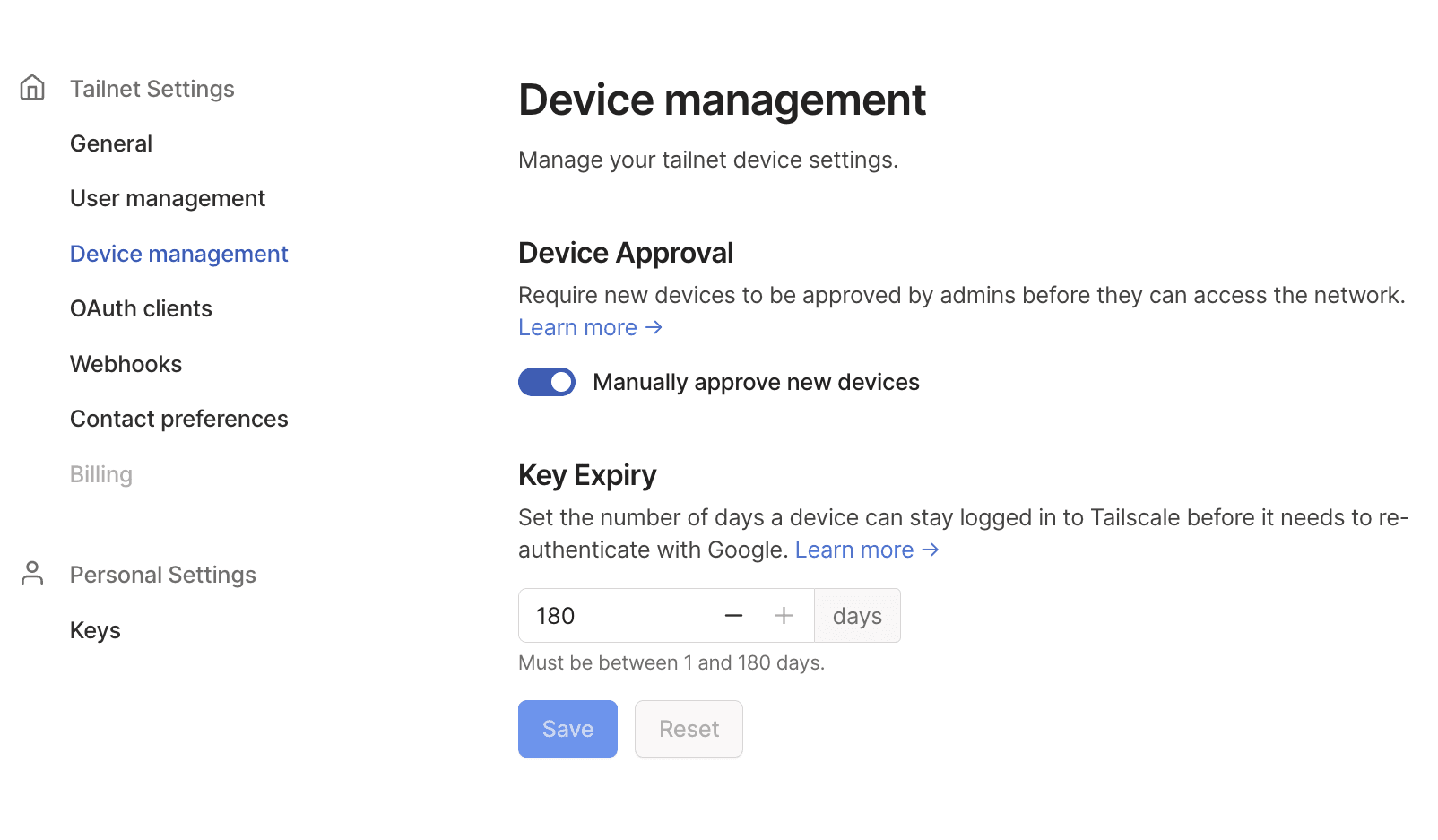The width and height of the screenshot is (1438, 840).
Task: Open Keys under Personal Settings
Action: point(95,630)
